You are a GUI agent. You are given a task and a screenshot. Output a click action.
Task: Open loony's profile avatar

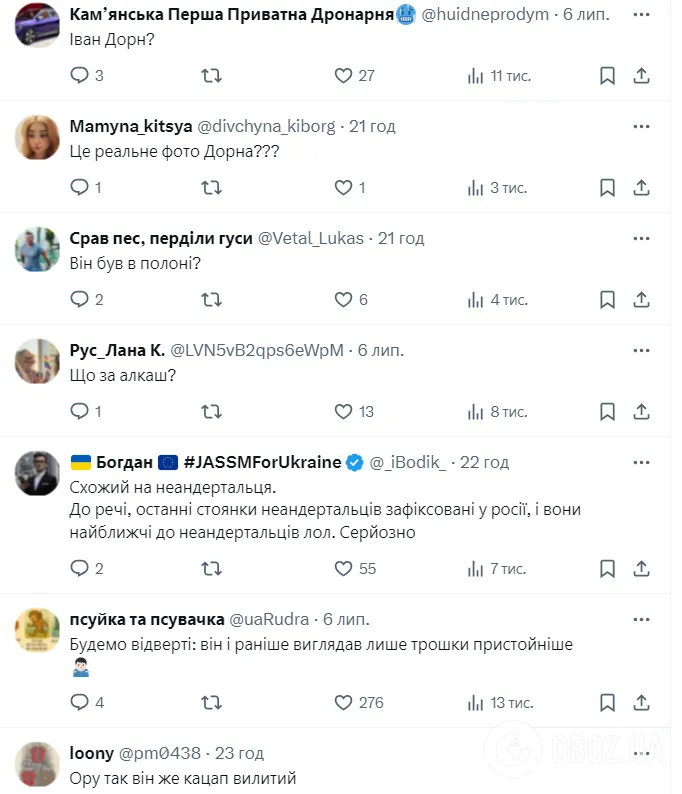(37, 764)
